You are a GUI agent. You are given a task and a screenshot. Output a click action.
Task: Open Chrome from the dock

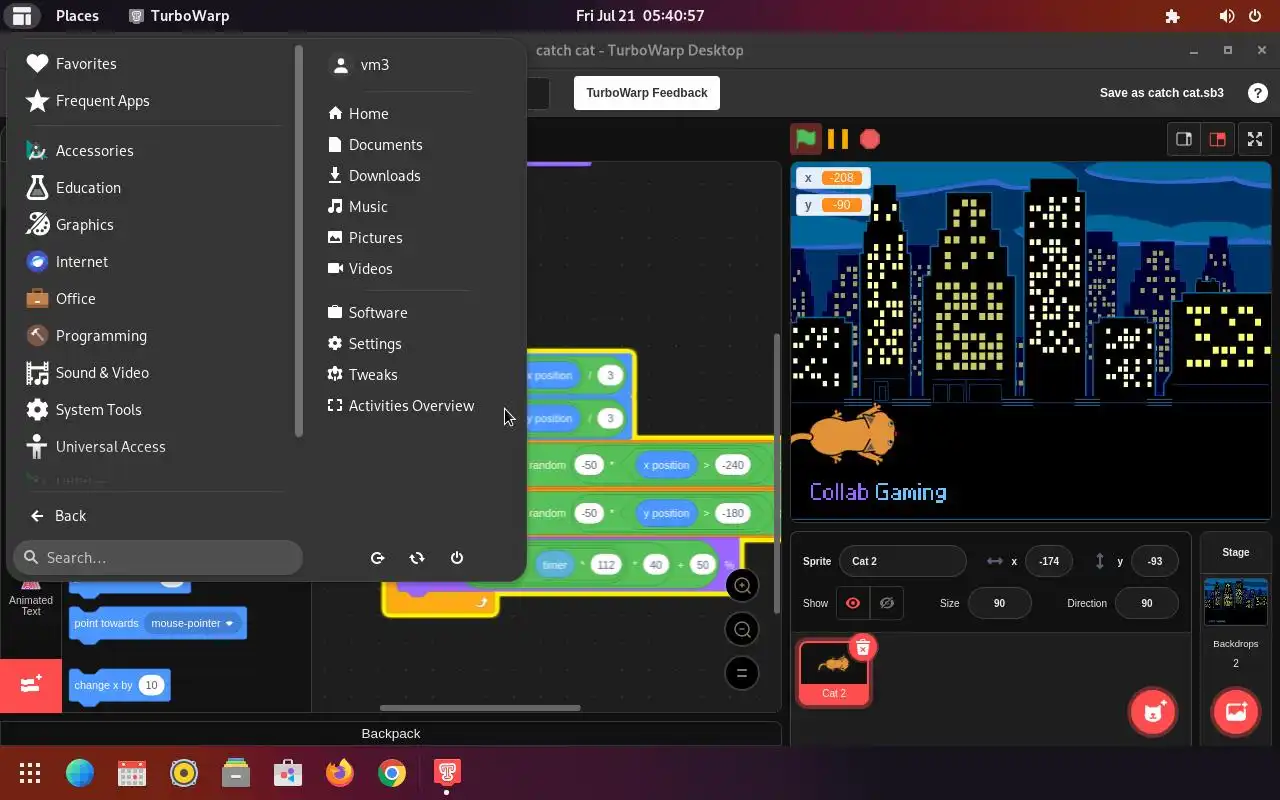pos(392,773)
